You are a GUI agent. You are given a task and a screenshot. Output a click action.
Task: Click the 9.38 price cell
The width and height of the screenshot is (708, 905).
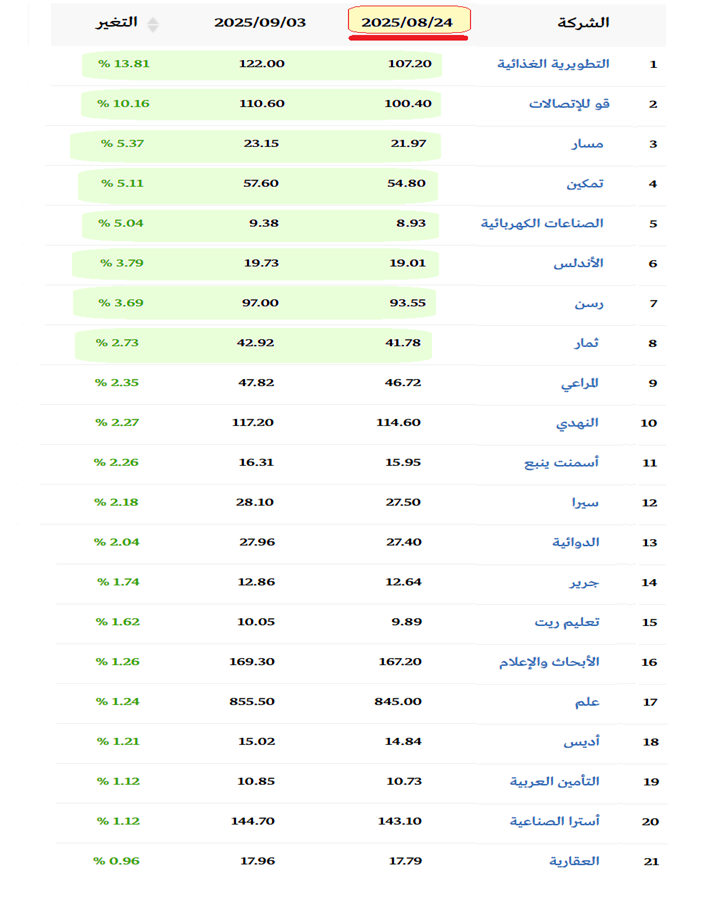(x=264, y=223)
